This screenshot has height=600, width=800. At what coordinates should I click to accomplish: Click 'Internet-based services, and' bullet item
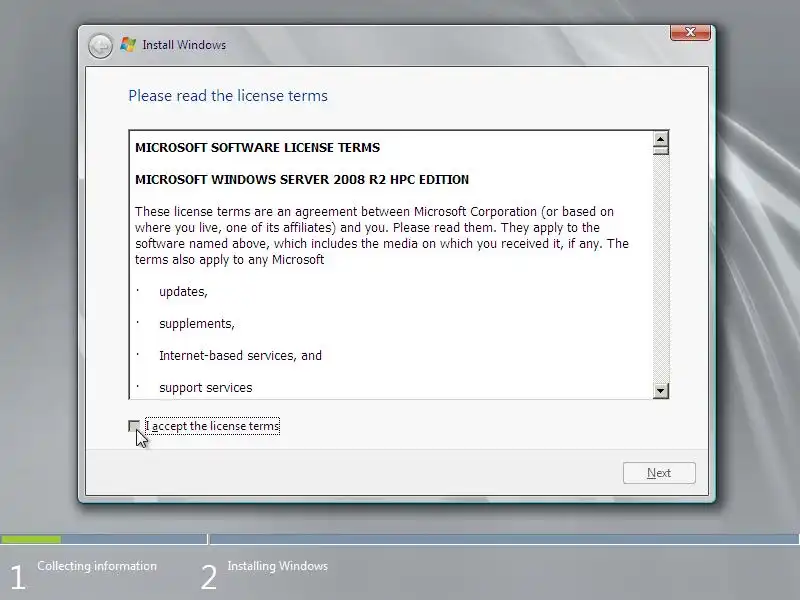click(240, 356)
